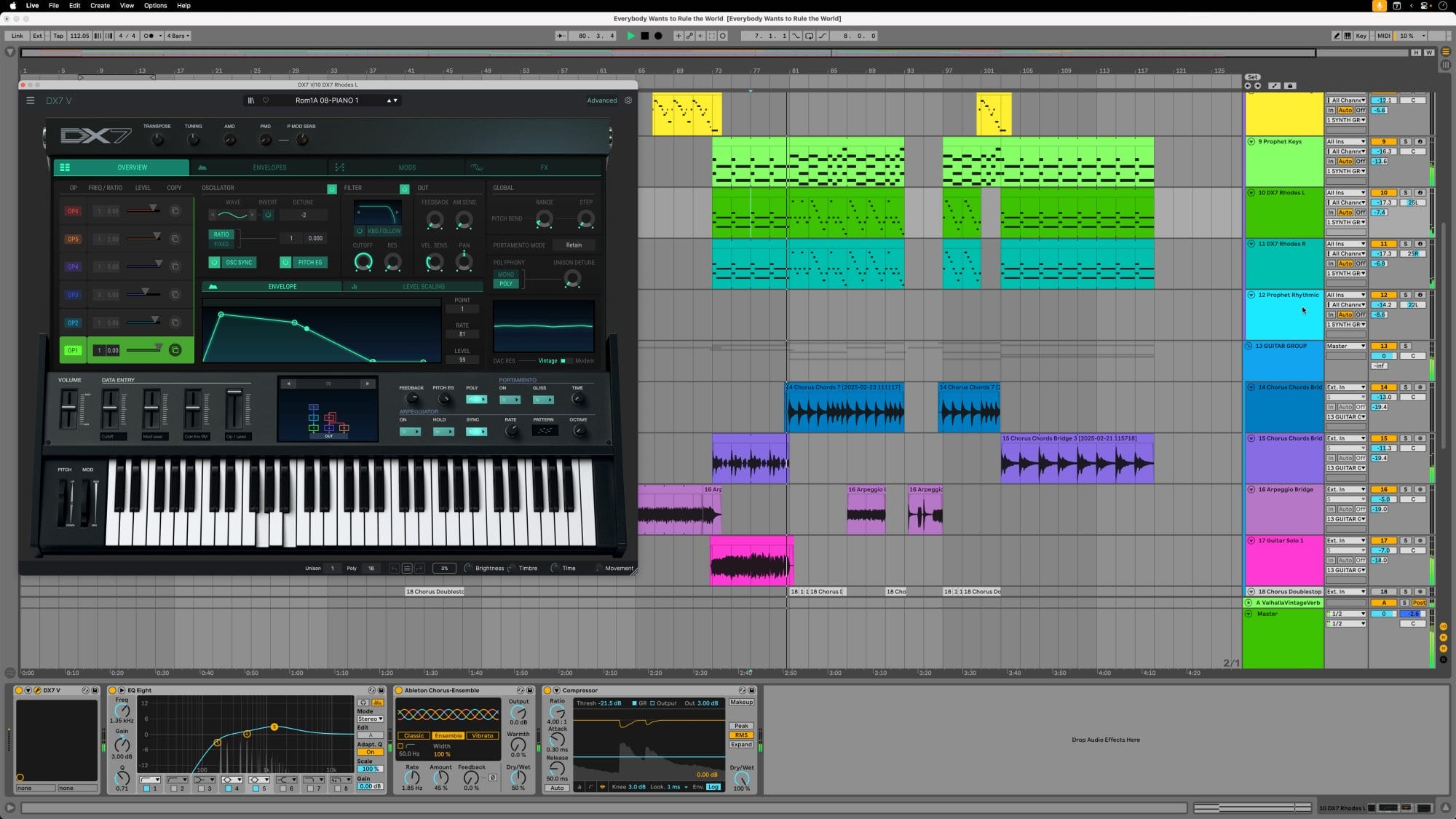
Task: Turn off the EQ Eight device activator
Action: [112, 690]
